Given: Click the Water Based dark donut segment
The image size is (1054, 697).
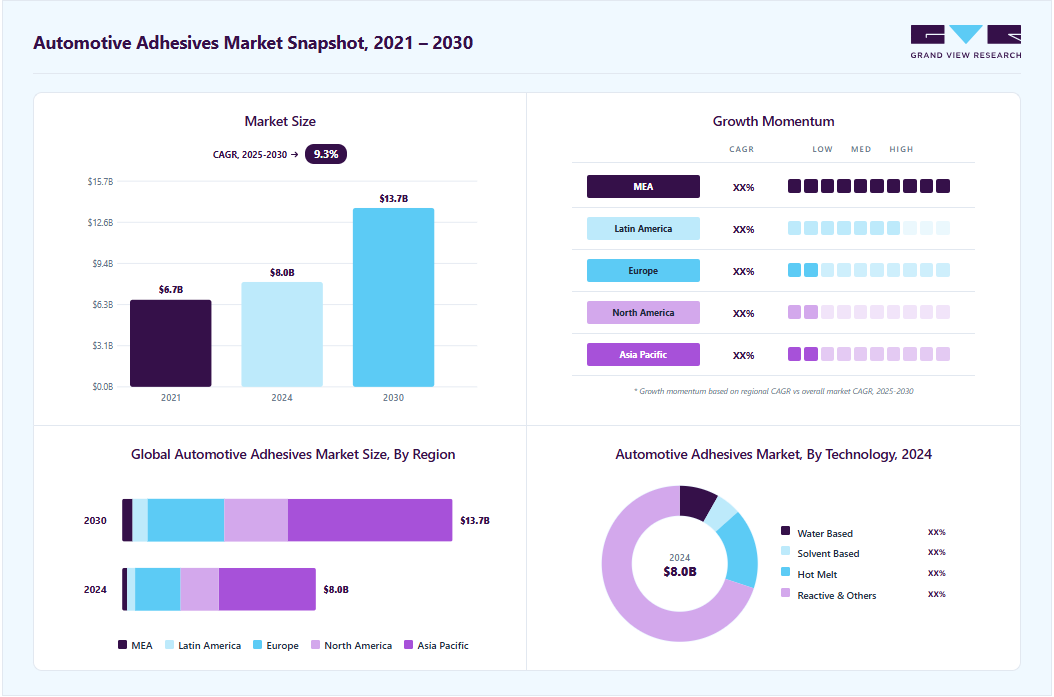Looking at the screenshot, I should coord(696,502).
